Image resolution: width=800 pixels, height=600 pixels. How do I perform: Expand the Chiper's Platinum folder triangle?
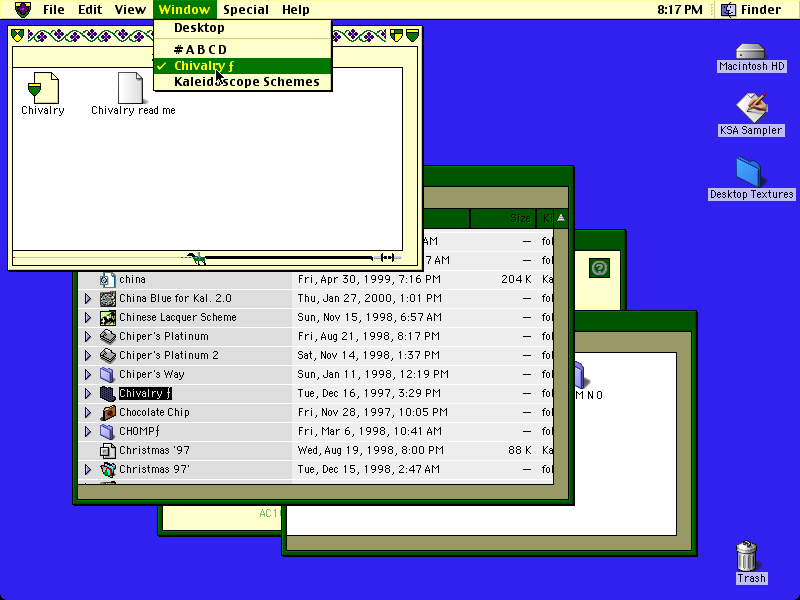88,336
